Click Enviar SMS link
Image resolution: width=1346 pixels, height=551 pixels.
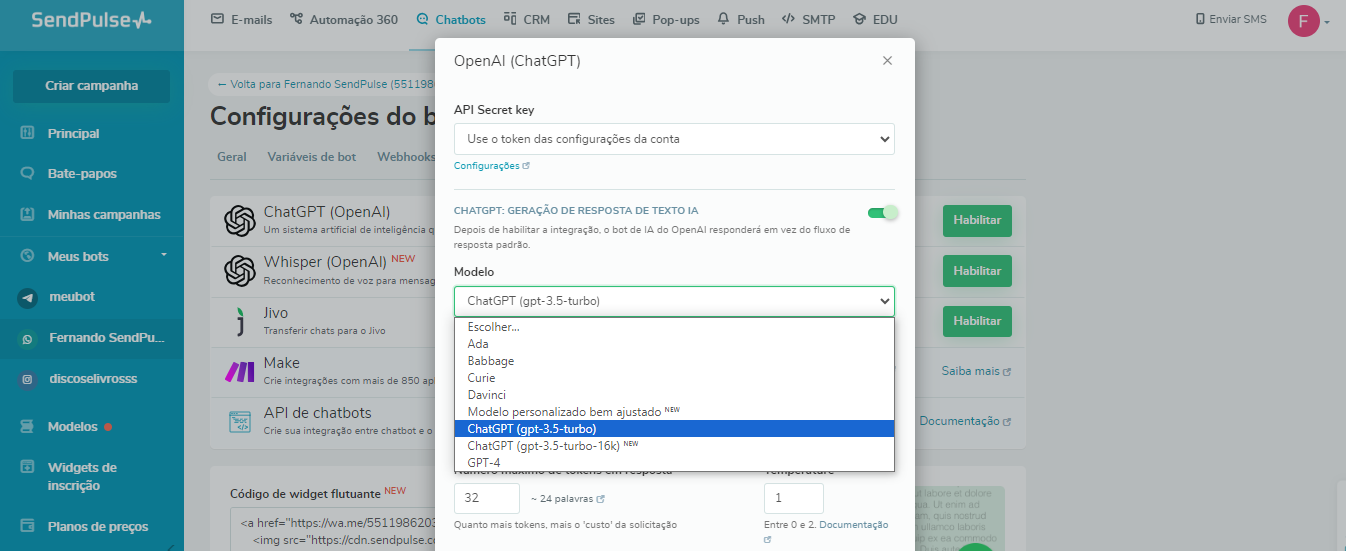1230,19
